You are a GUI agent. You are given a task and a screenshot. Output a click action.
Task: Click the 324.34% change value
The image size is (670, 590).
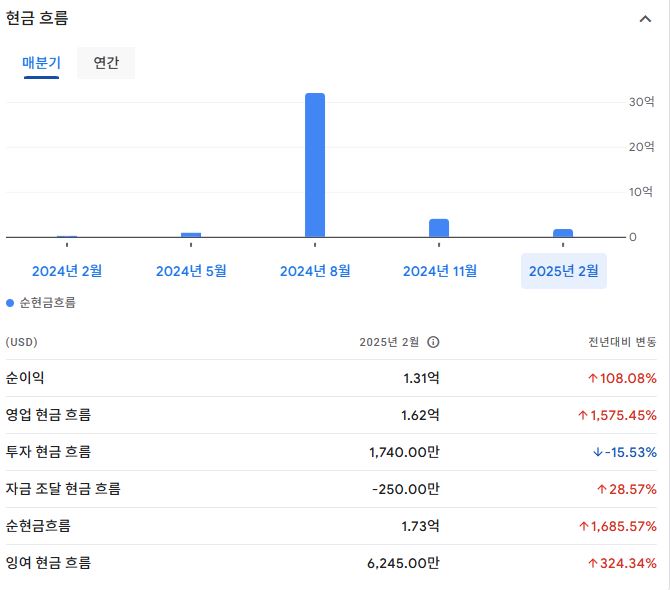[x=622, y=564]
